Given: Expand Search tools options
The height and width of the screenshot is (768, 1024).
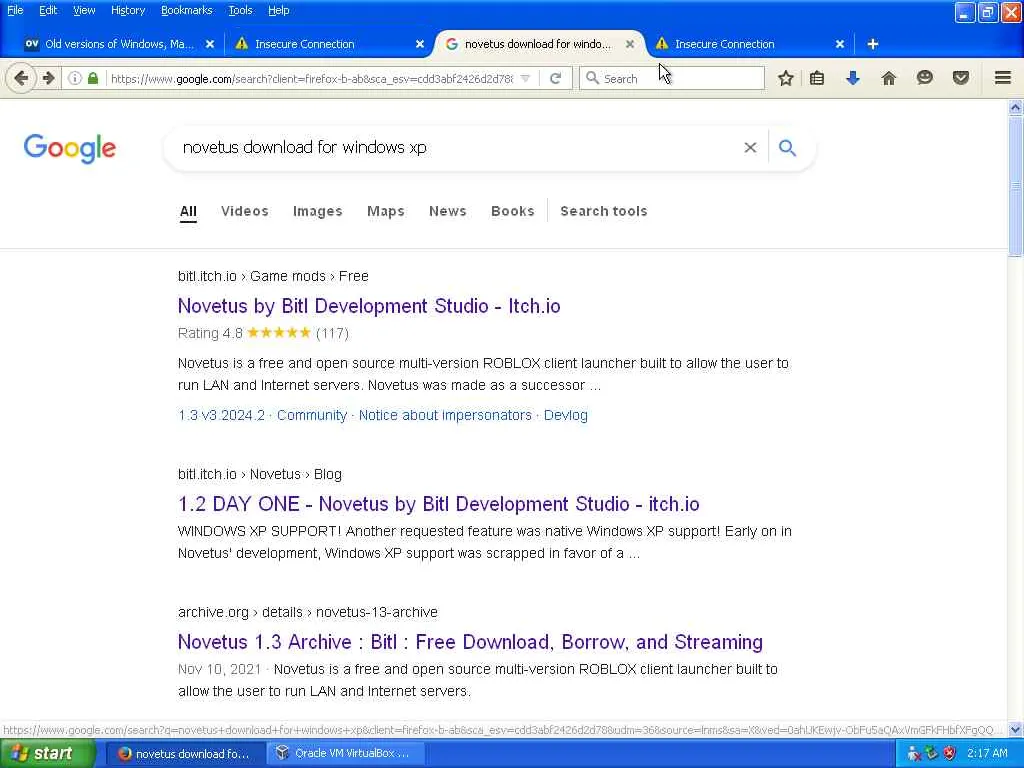Looking at the screenshot, I should (603, 211).
